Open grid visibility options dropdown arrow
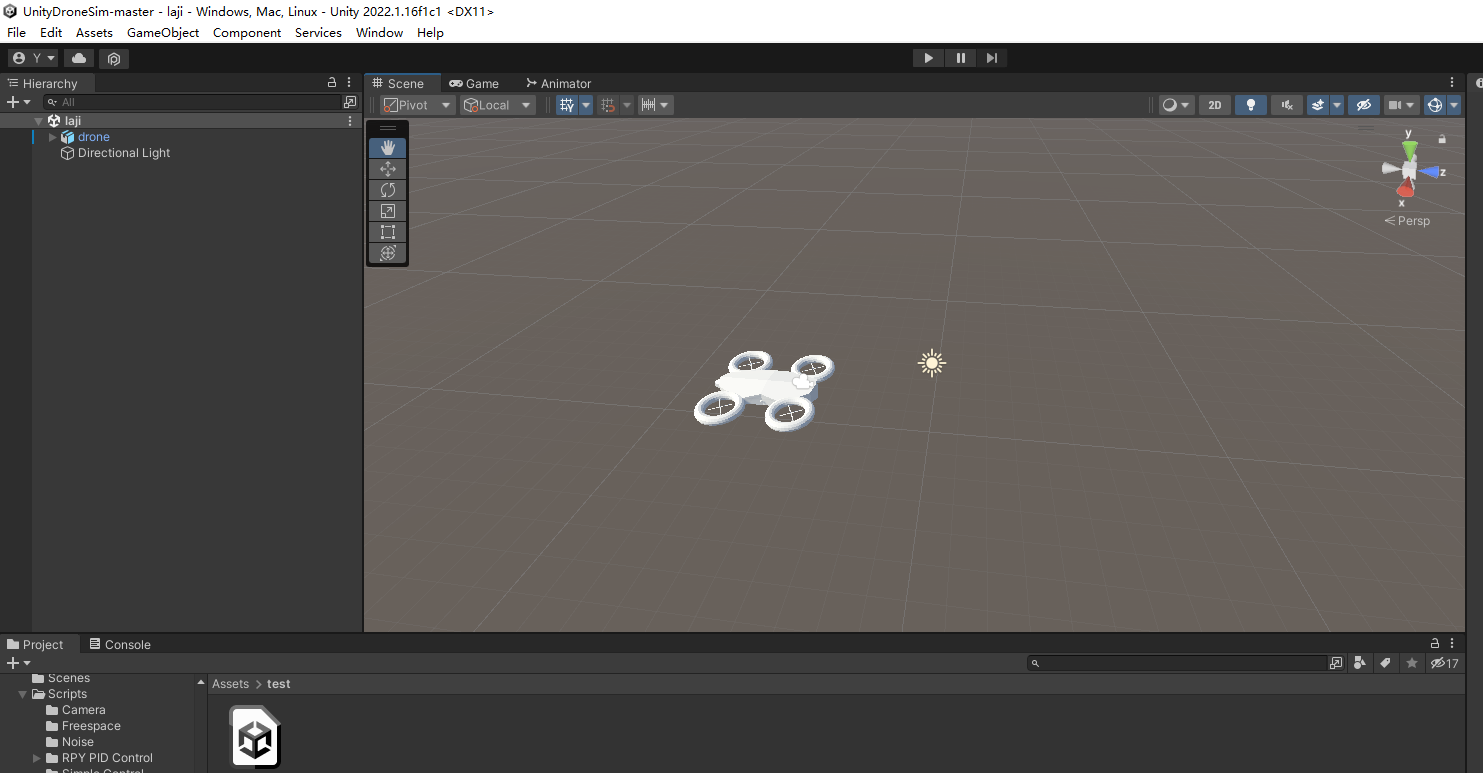This screenshot has height=773, width=1483. click(x=586, y=105)
